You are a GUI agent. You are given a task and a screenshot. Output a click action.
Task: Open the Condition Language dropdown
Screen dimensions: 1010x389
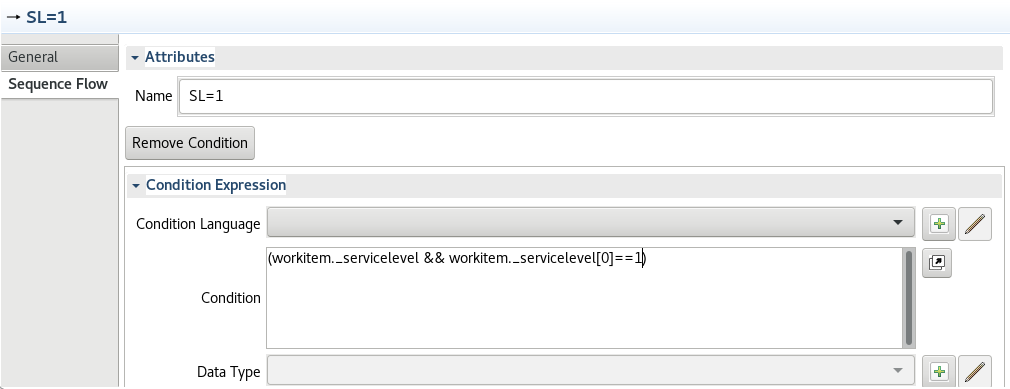pos(591,223)
